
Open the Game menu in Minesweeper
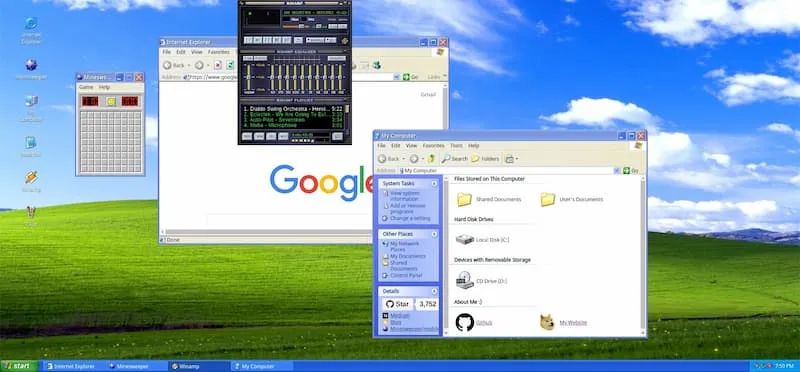(x=85, y=87)
